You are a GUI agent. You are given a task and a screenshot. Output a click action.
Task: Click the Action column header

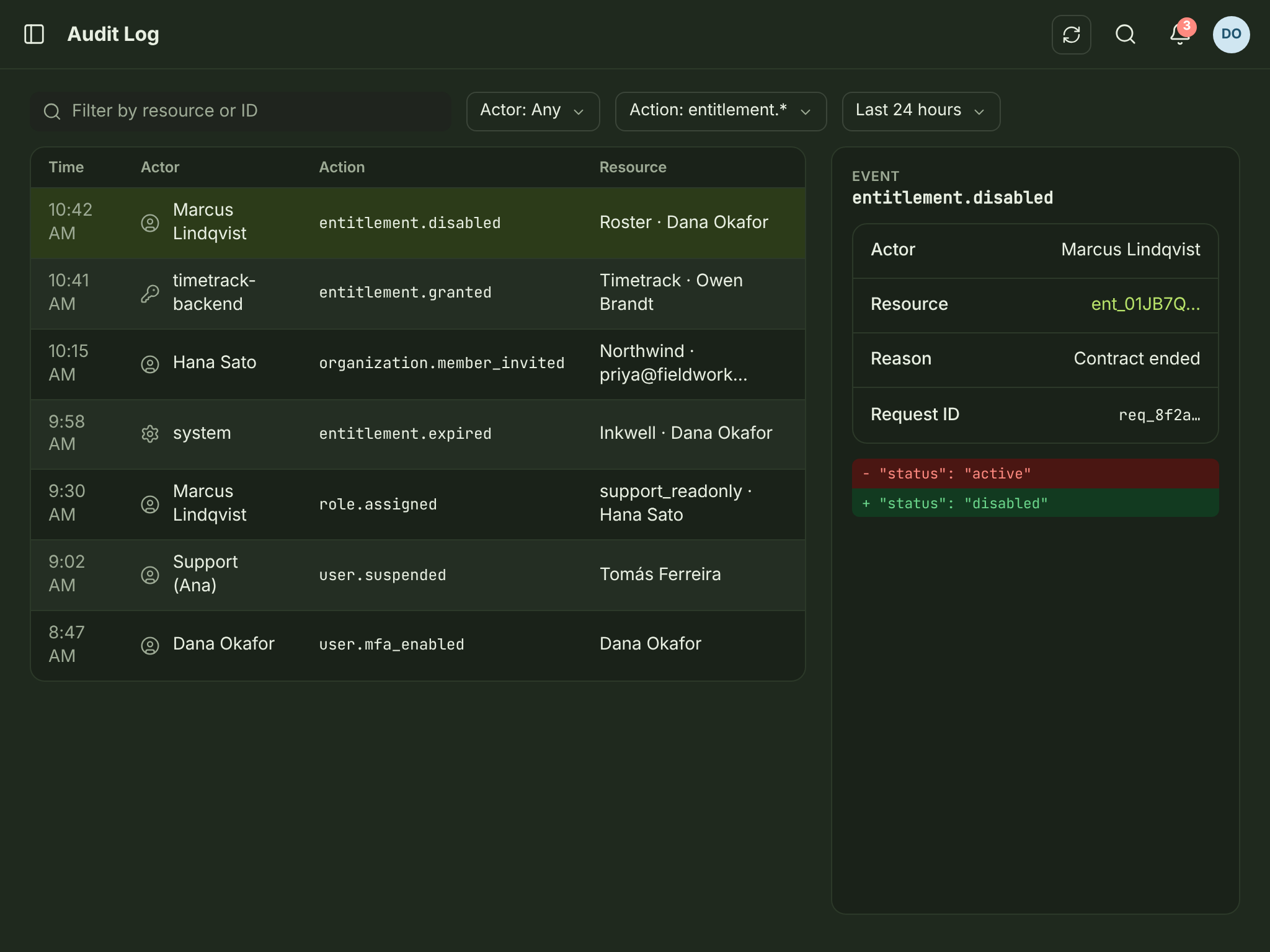tap(342, 167)
